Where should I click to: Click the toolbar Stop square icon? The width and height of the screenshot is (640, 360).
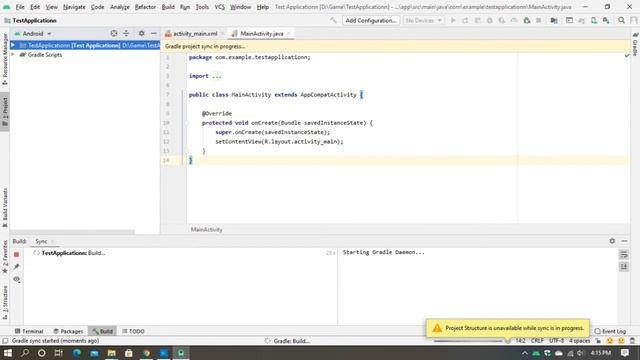click(538, 20)
